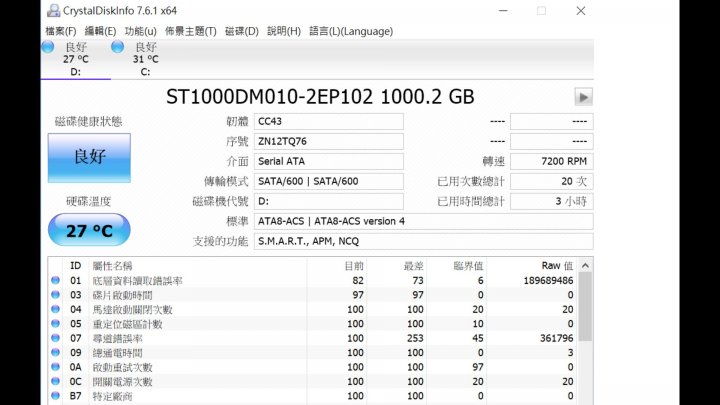
Task: Open the 語言(L)(Language) menu
Action: pyautogui.click(x=351, y=31)
